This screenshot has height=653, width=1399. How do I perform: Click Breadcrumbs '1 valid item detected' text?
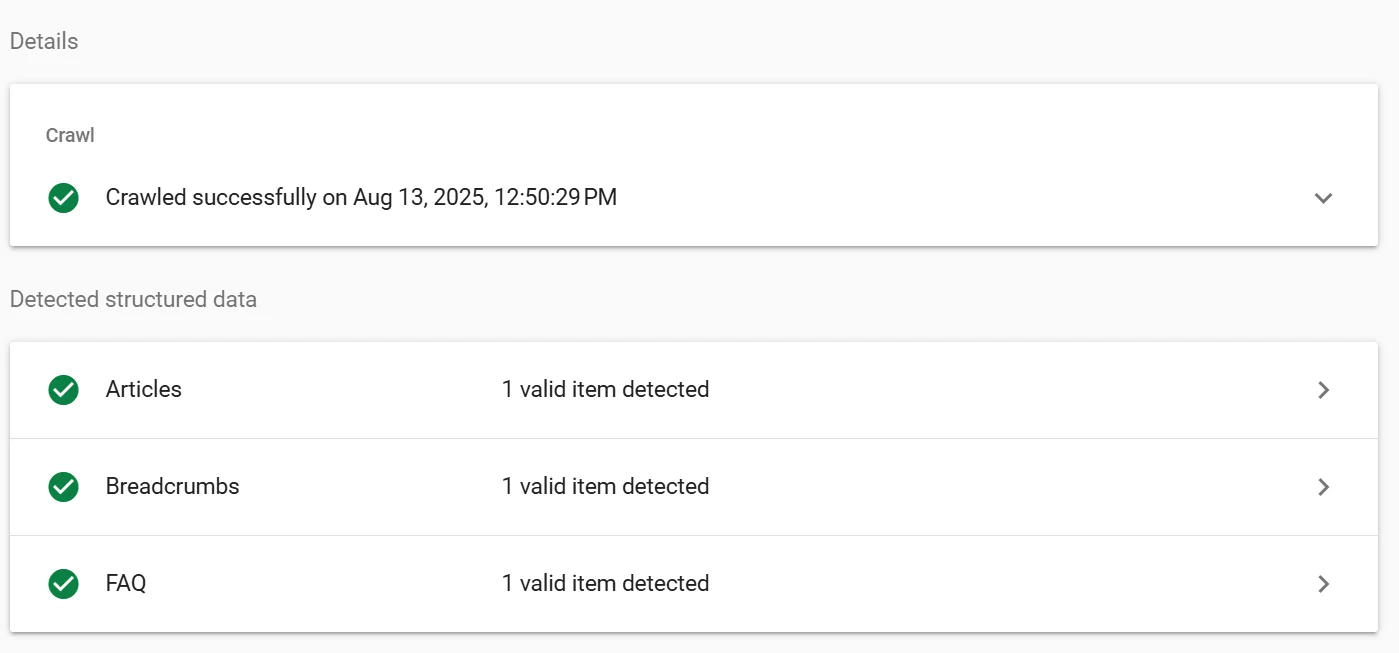tap(605, 486)
